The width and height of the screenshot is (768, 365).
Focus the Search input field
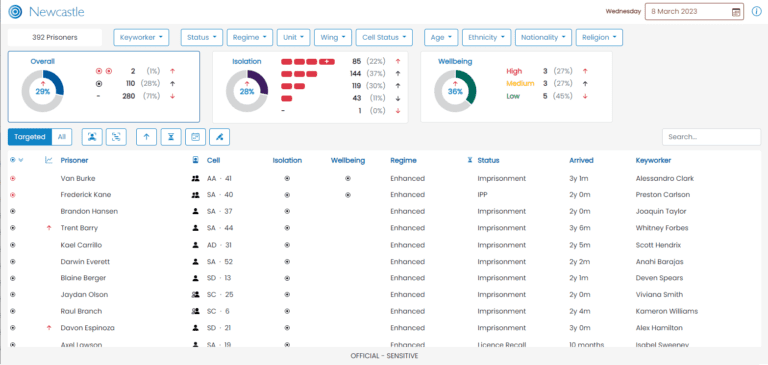point(712,137)
